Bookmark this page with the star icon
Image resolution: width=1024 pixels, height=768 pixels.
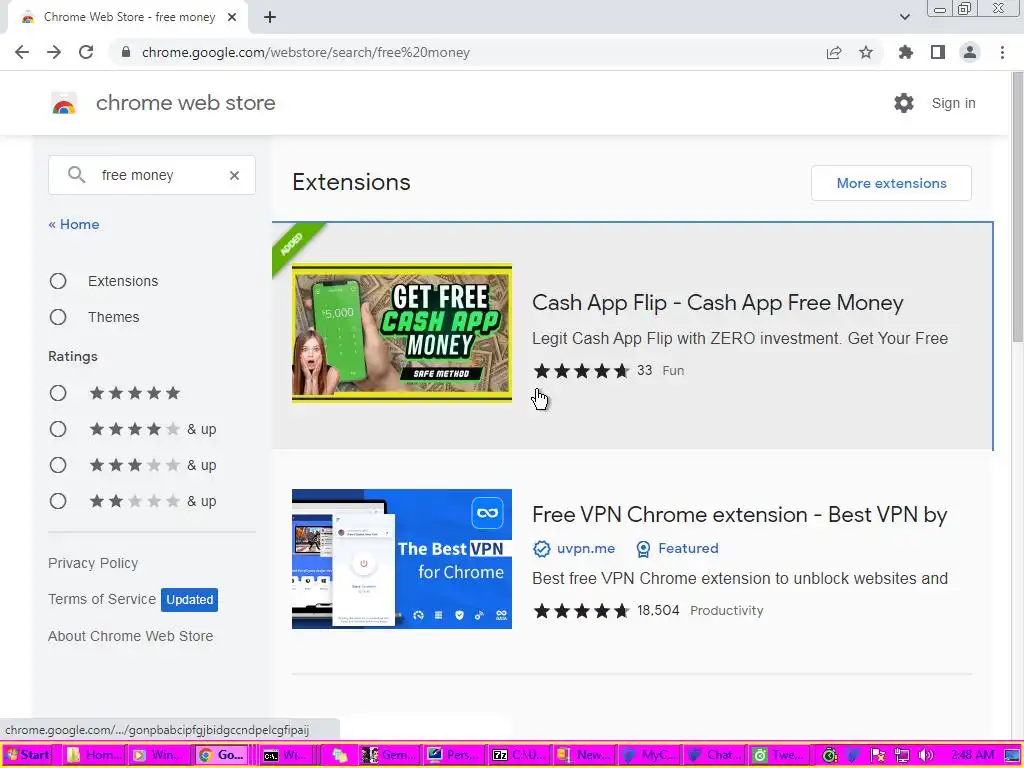click(866, 52)
